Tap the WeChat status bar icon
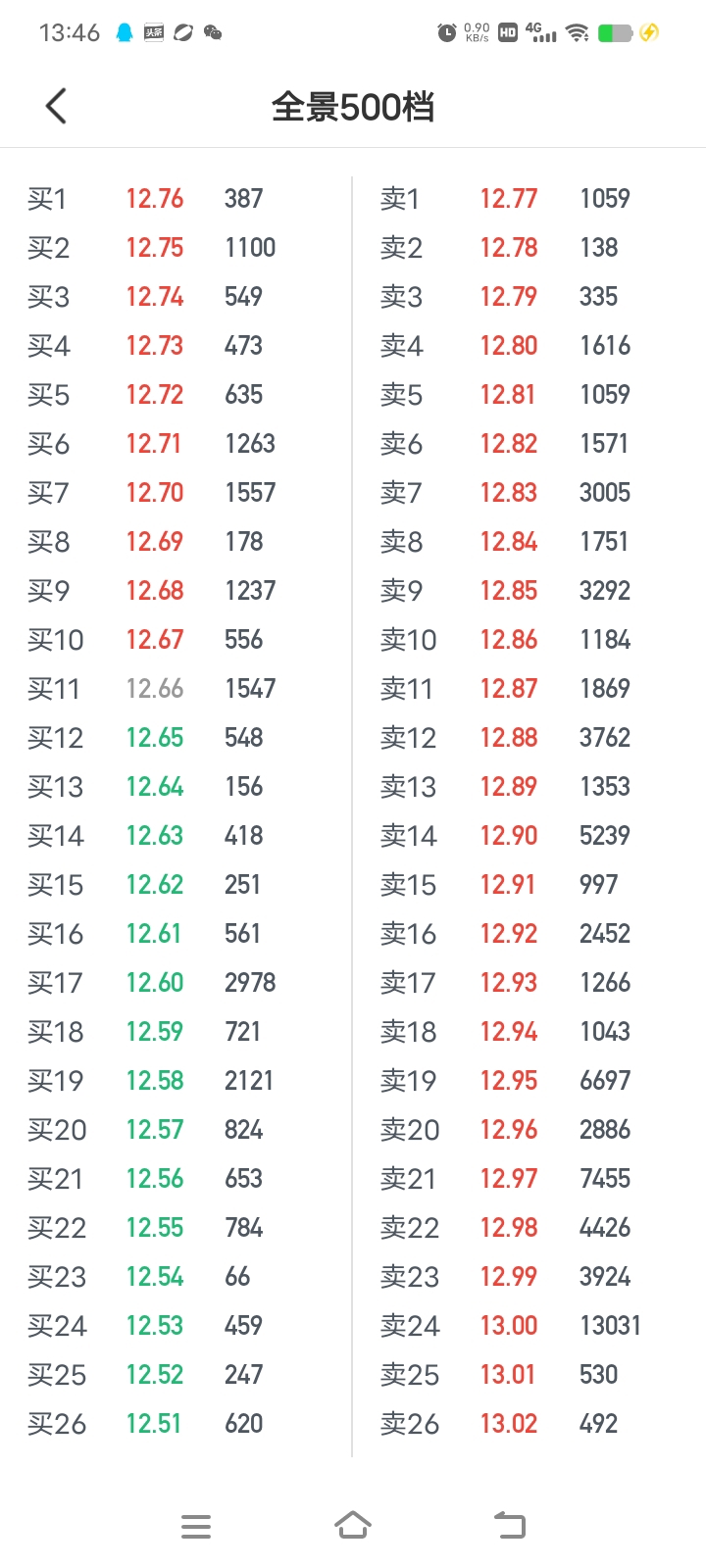 point(213,32)
